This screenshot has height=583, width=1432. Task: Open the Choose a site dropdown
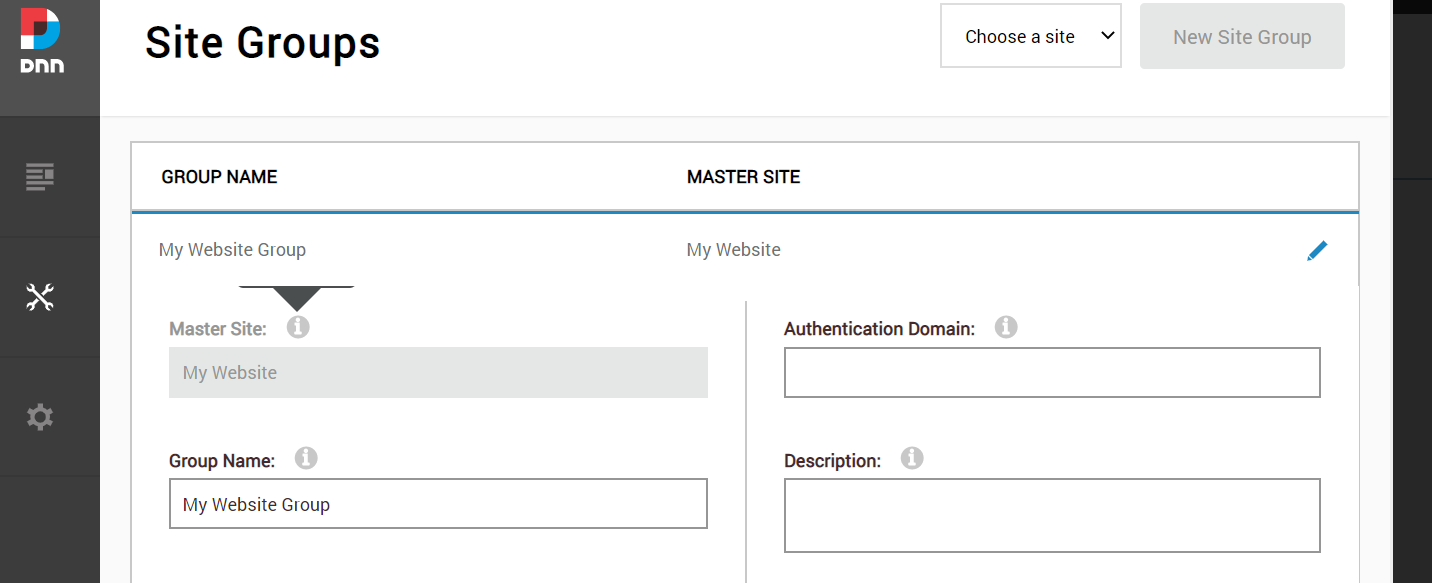click(1030, 35)
